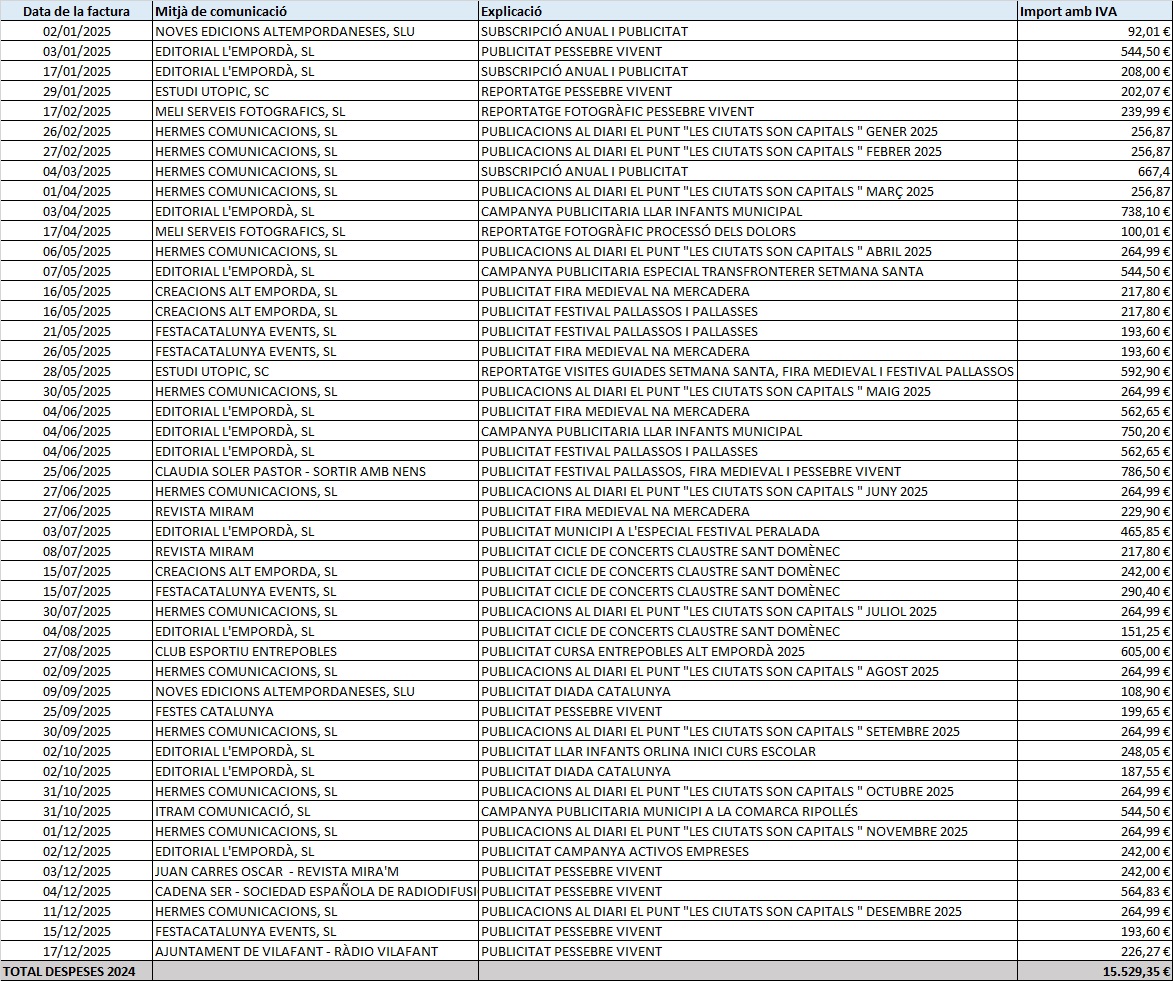The width and height of the screenshot is (1173, 981).
Task: Click the 'CADENA SER - SOCIEDAD ESPAÑOLA' cell
Action: [x=316, y=891]
